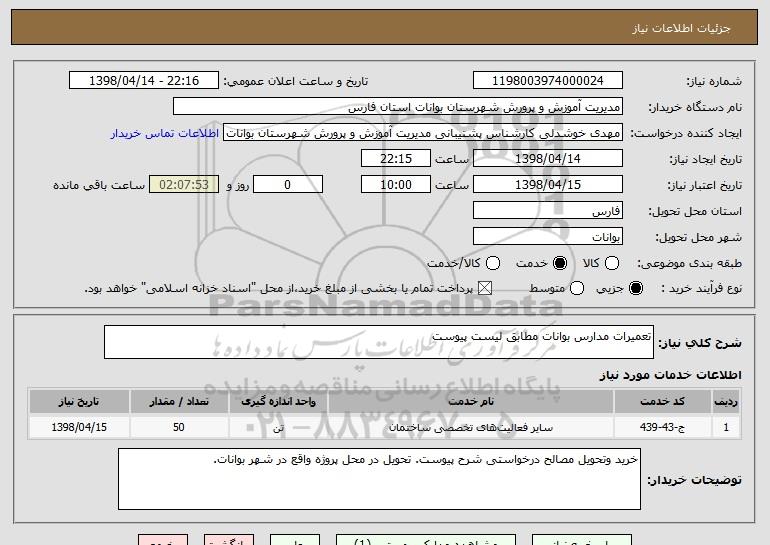Click the جزئیات اطلاعات نیاز header bar
This screenshot has height=545, width=770.
click(x=385, y=27)
